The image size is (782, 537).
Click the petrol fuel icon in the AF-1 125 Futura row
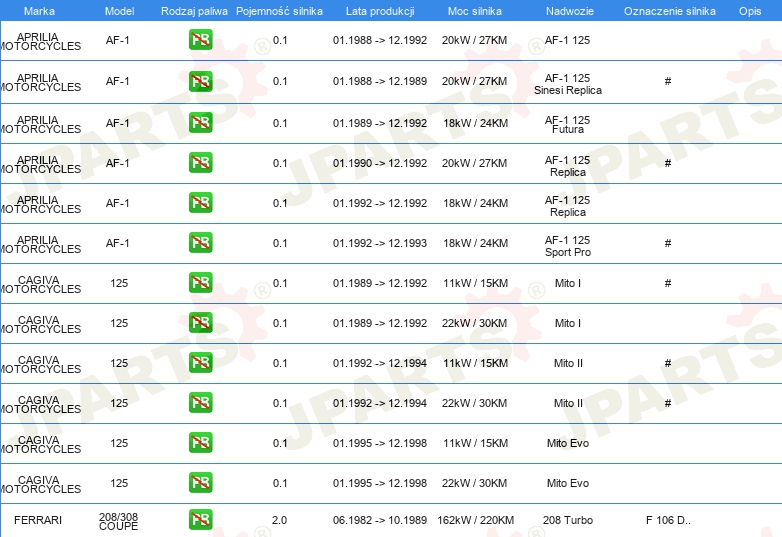(200, 123)
